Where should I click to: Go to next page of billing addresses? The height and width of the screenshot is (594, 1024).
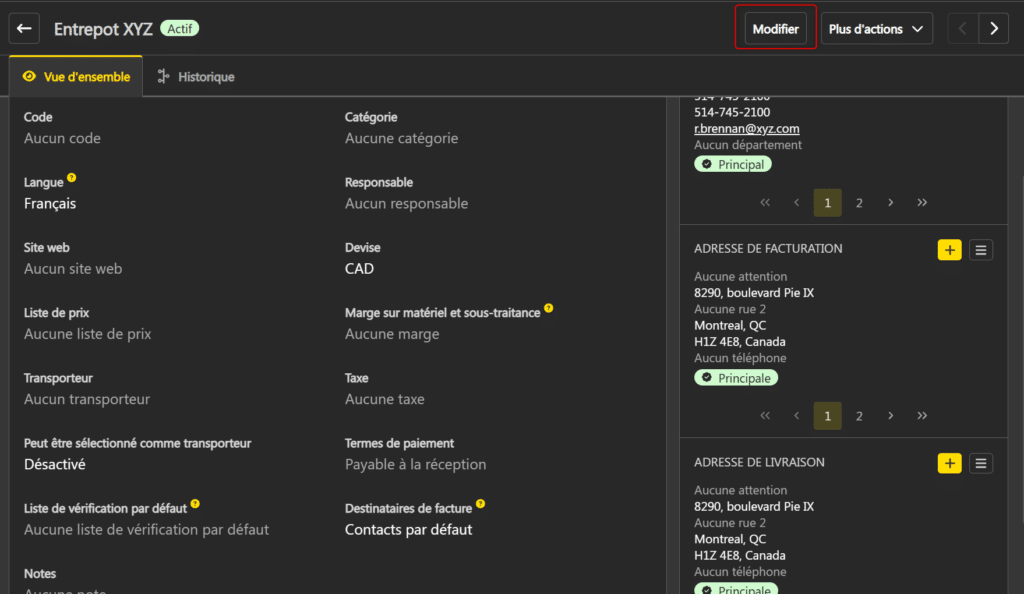click(x=890, y=416)
